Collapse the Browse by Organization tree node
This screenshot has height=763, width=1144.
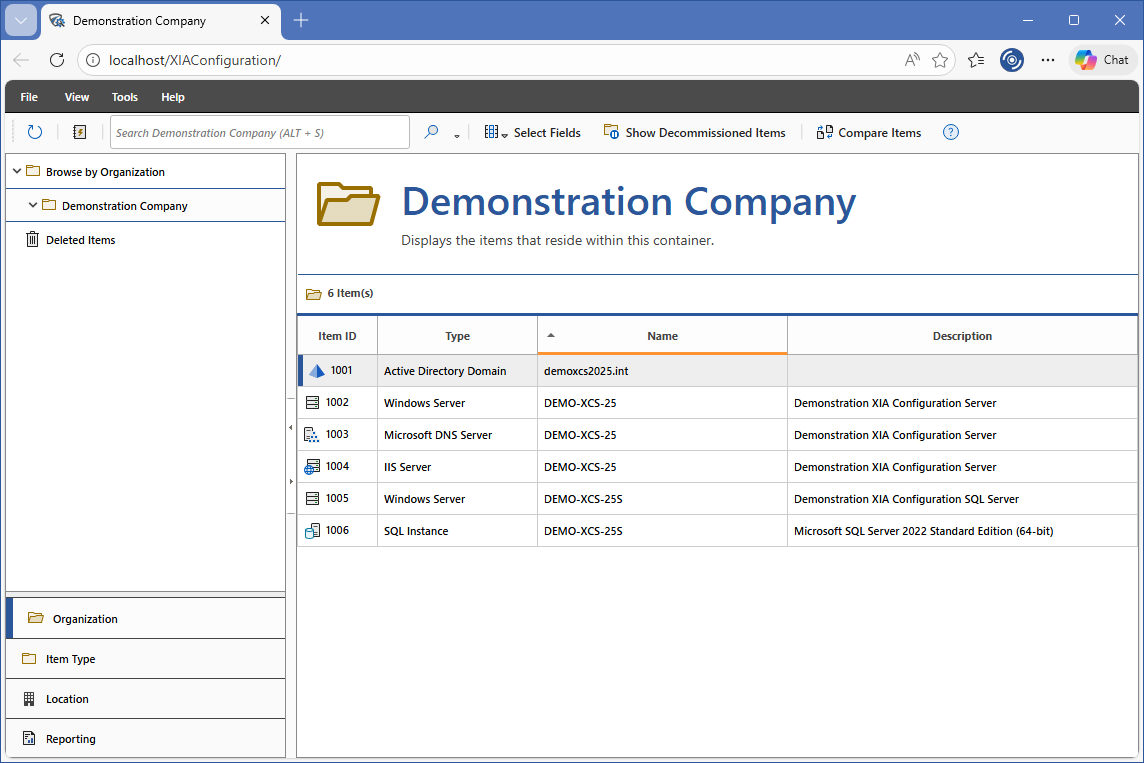pyautogui.click(x=17, y=172)
